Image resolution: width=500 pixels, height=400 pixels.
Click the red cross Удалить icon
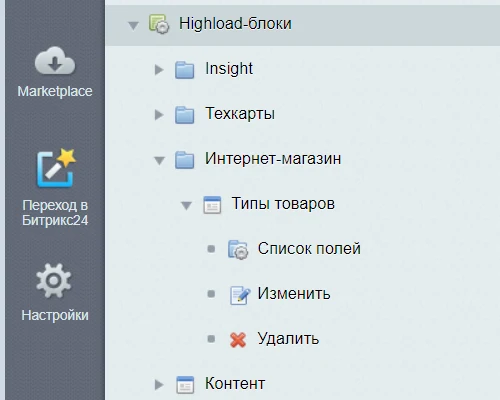[x=238, y=340]
